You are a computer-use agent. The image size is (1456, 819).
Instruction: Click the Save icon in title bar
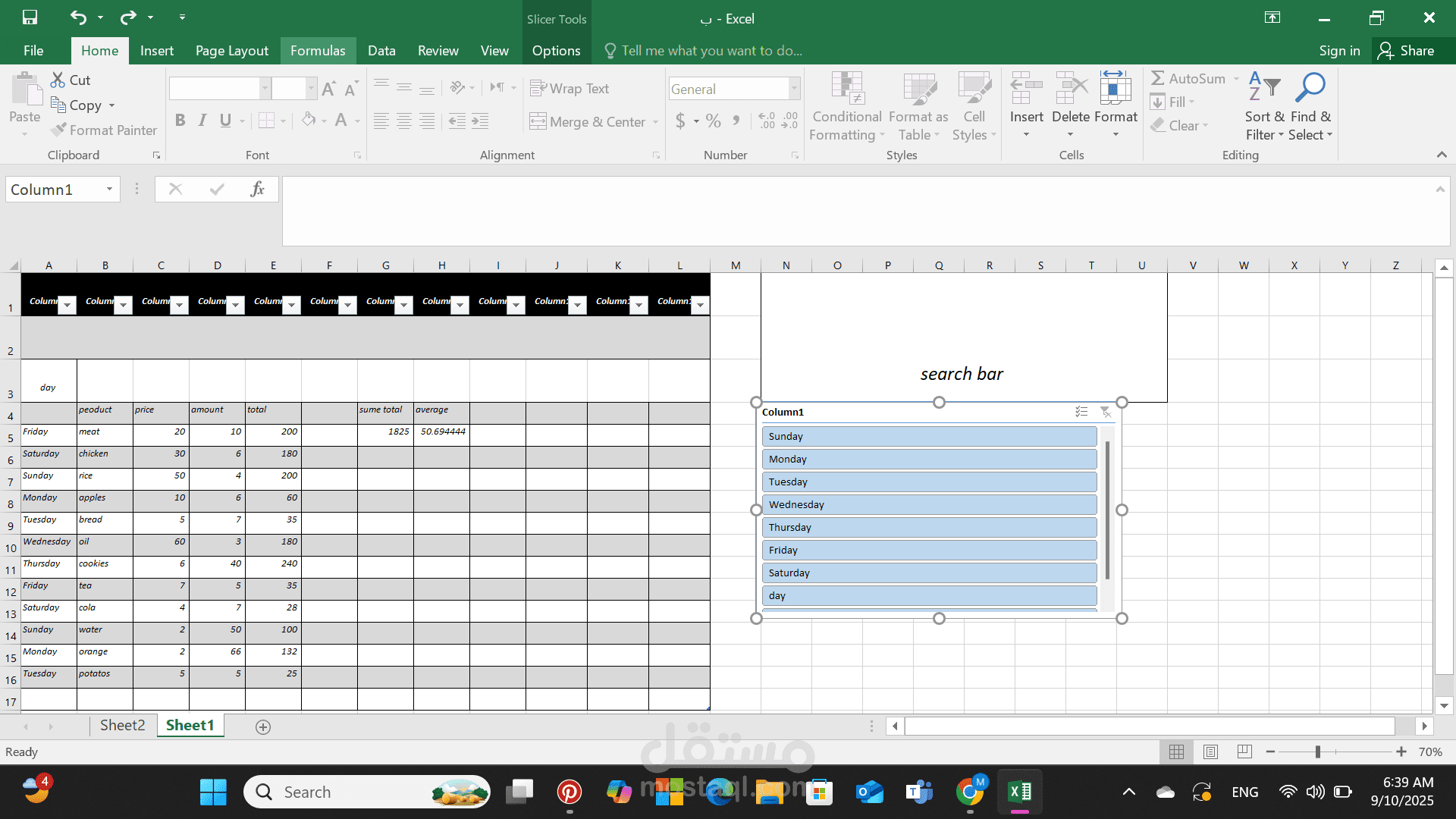[x=30, y=17]
